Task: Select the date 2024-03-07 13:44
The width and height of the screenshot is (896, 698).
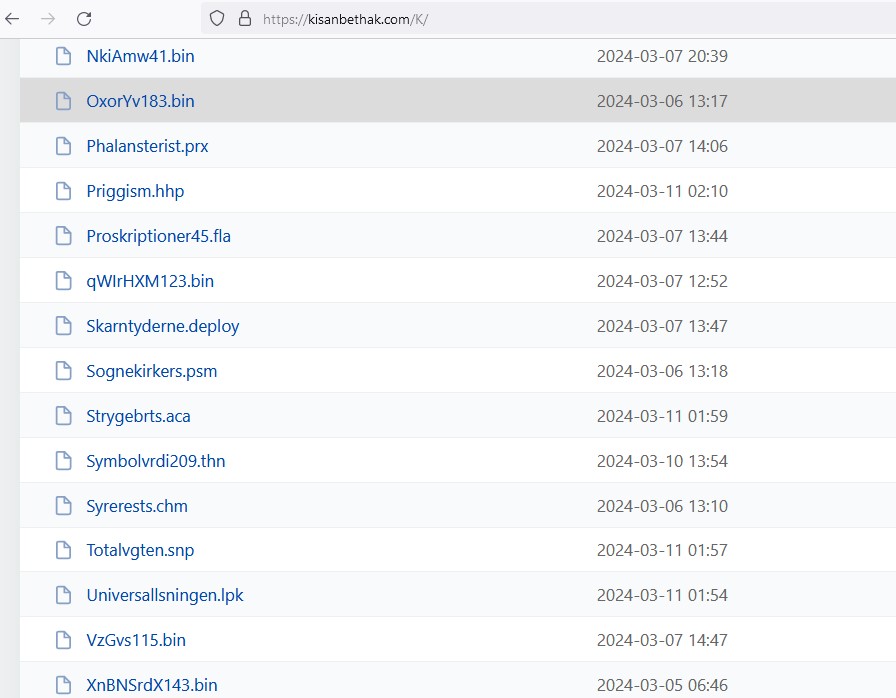Action: [662, 236]
